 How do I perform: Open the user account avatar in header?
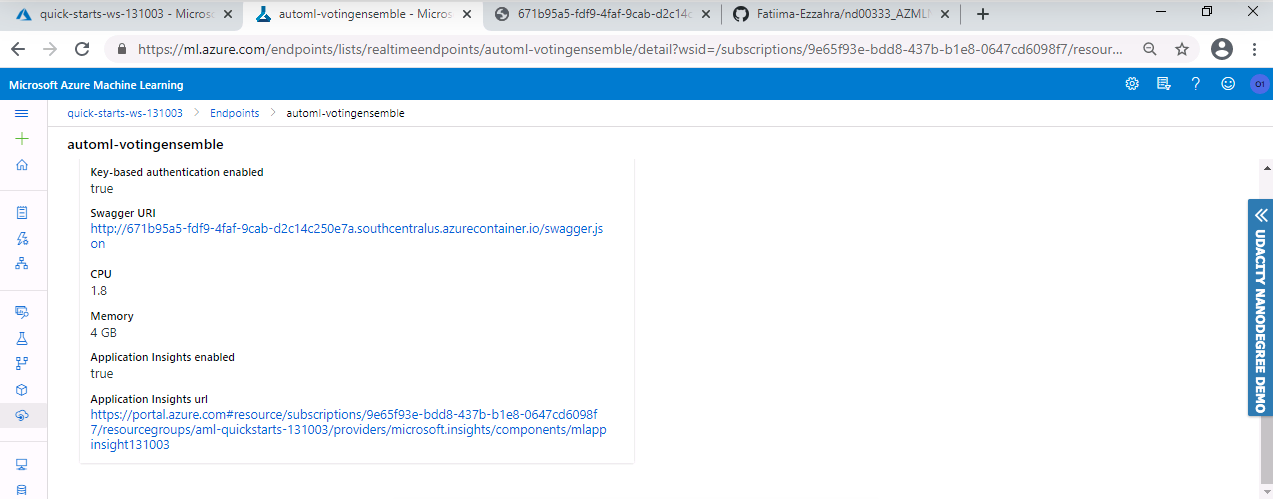point(1258,84)
